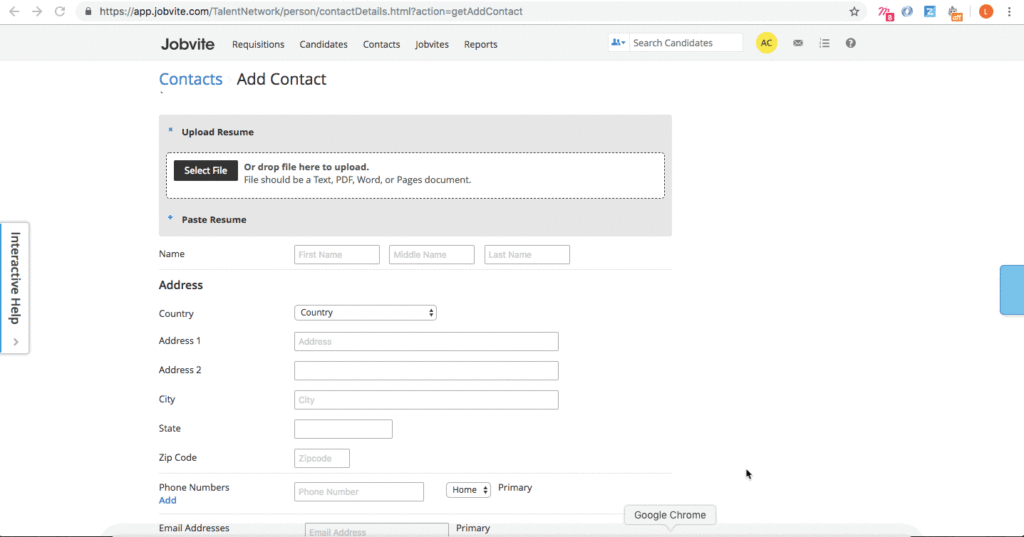
Task: Open Chrome's three-dot menu
Action: point(1011,12)
